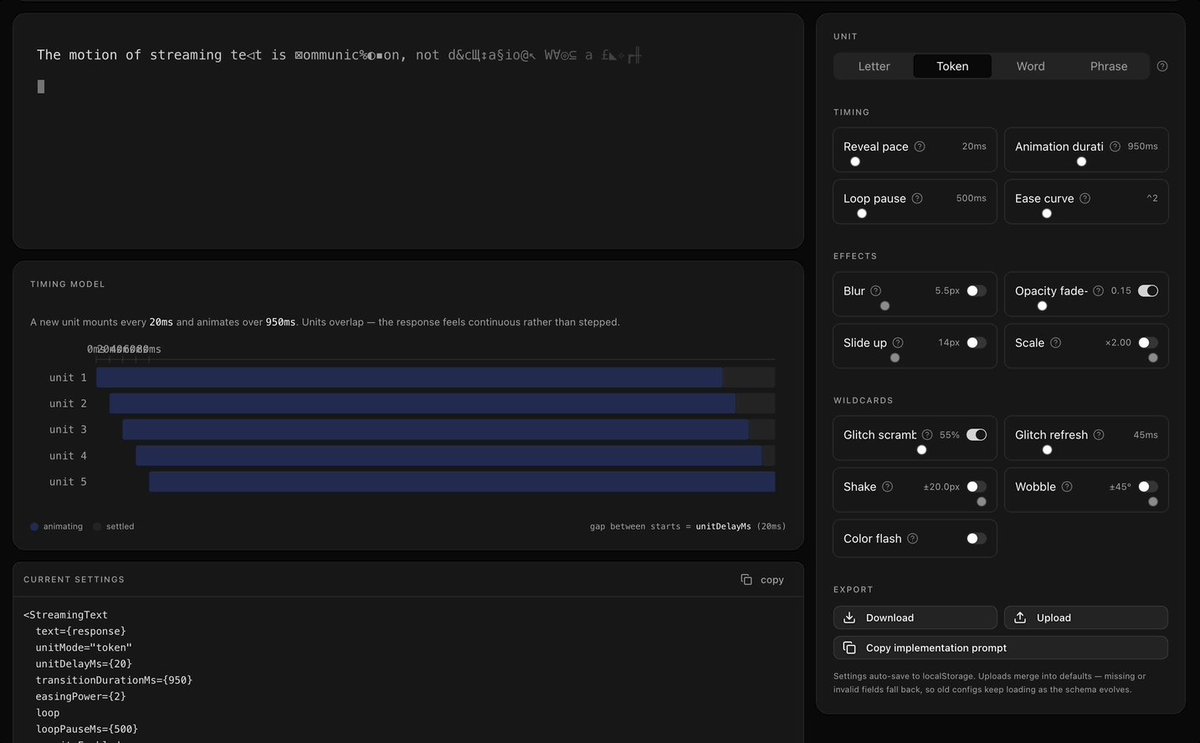The height and width of the screenshot is (743, 1200).
Task: Adjust the Slide up slider
Action: [894, 357]
